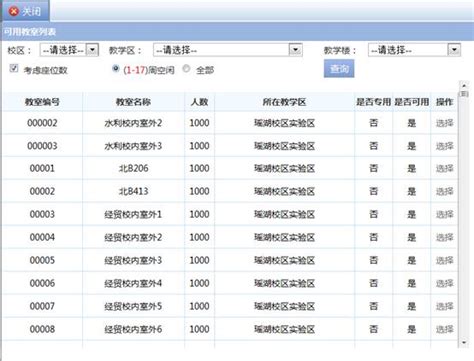
Task: Open the 教学楼 dropdown
Action: 414,50
